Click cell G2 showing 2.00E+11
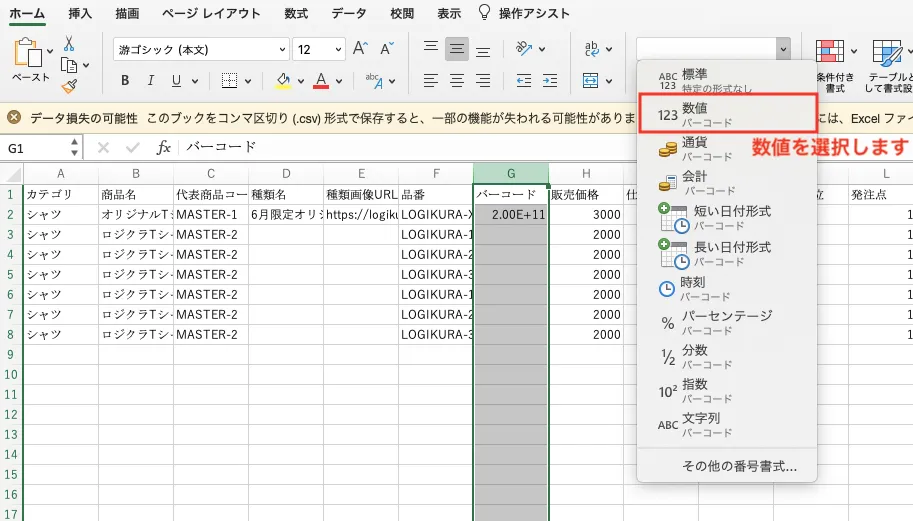913x521 pixels. tap(510, 214)
